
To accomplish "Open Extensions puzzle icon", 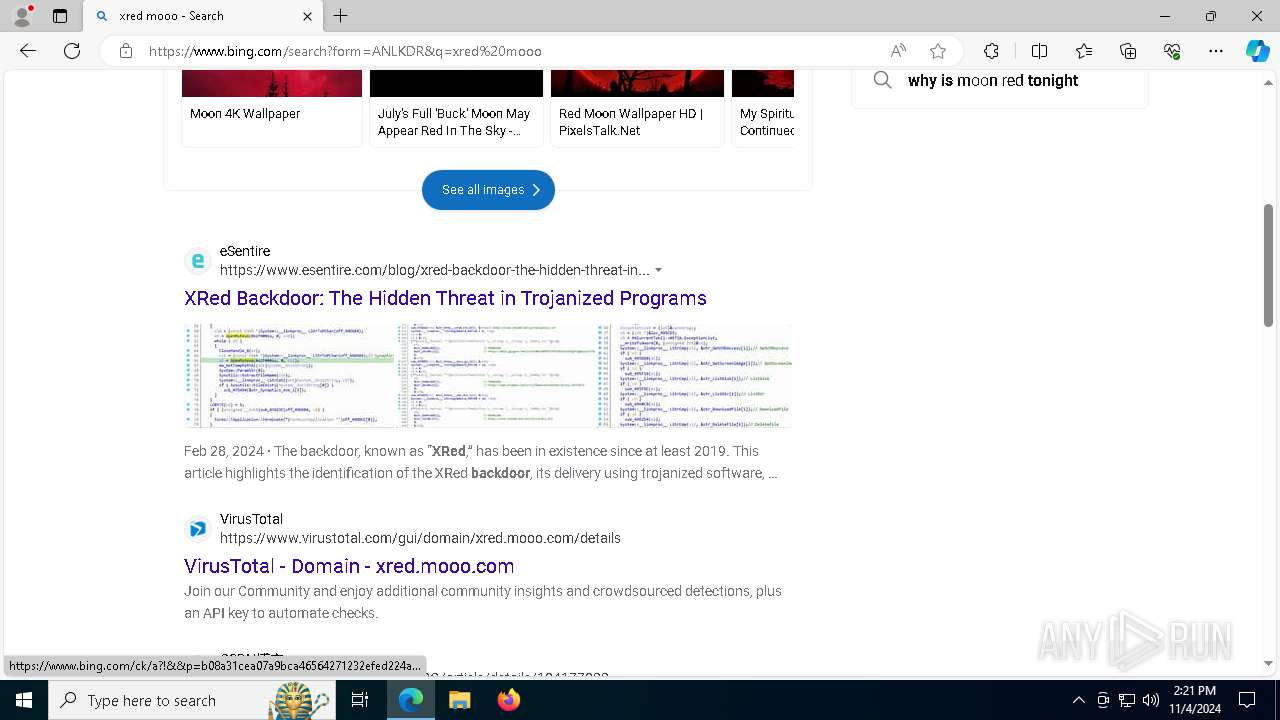I will click(x=991, y=51).
